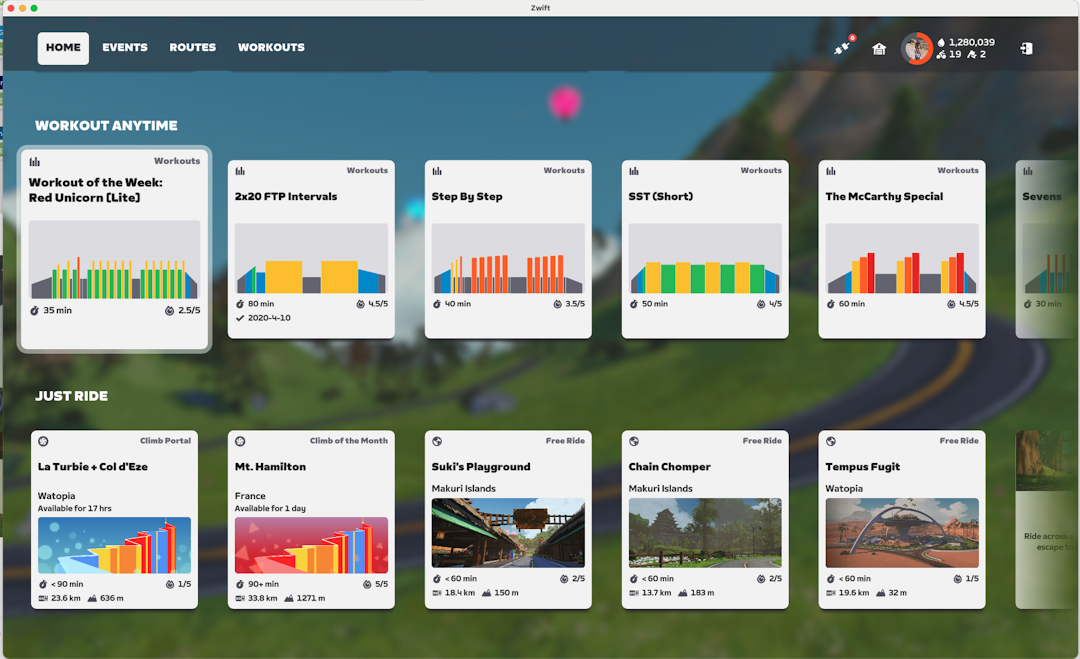Choose the Step By Step workout title
Screen dimensions: 1080x659
pyautogui.click(x=467, y=197)
